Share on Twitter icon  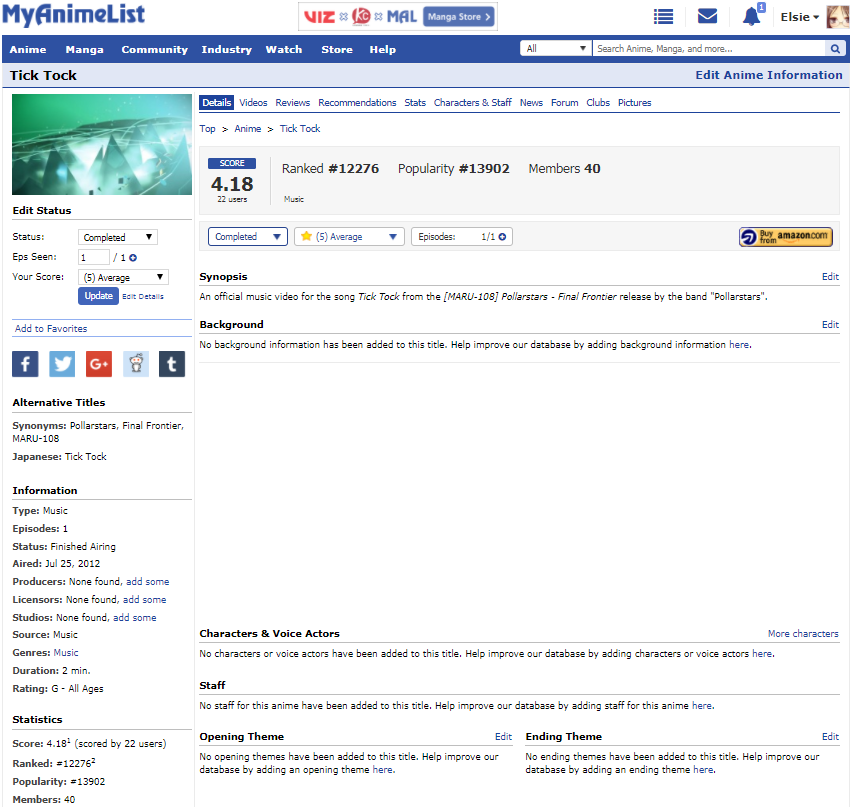(62, 364)
